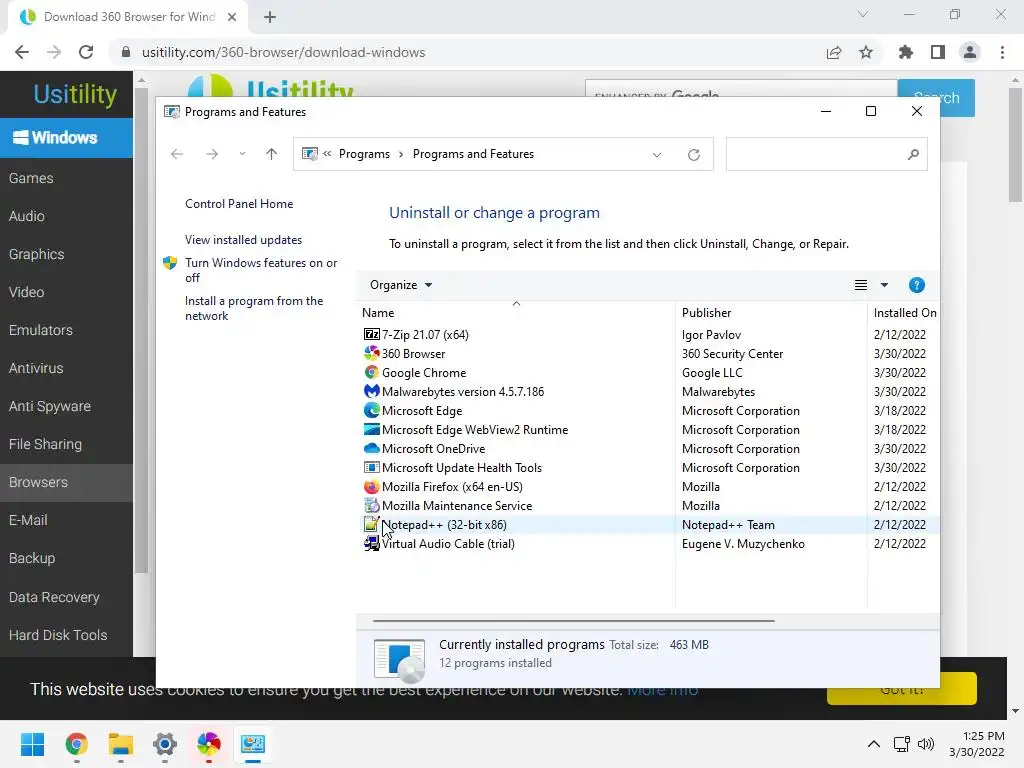Click the Virtual Audio Cable icon
Image resolution: width=1024 pixels, height=768 pixels.
pos(372,543)
